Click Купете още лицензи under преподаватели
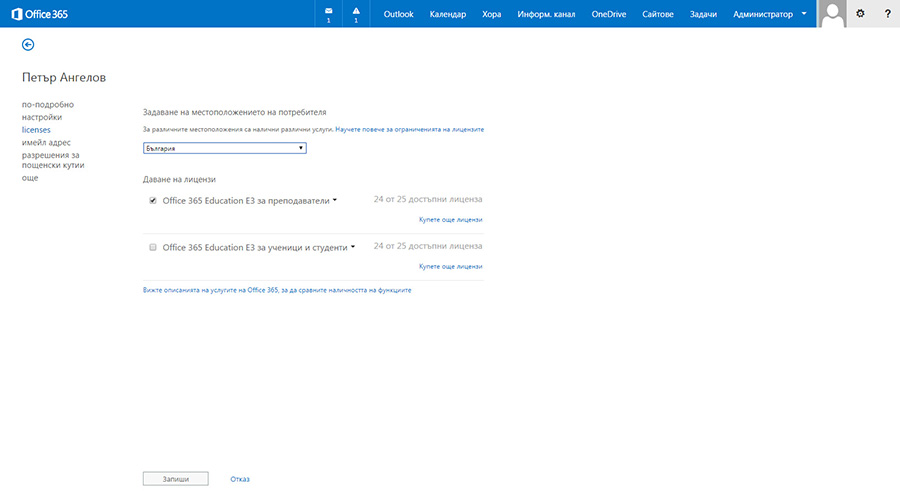 (x=451, y=220)
